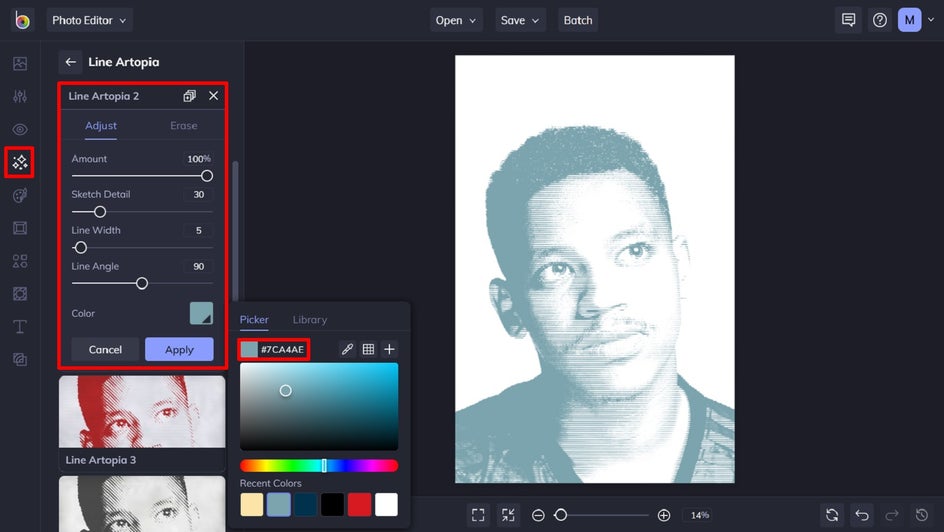Open the palette sidebar icon
Image resolution: width=944 pixels, height=532 pixels.
click(20, 195)
